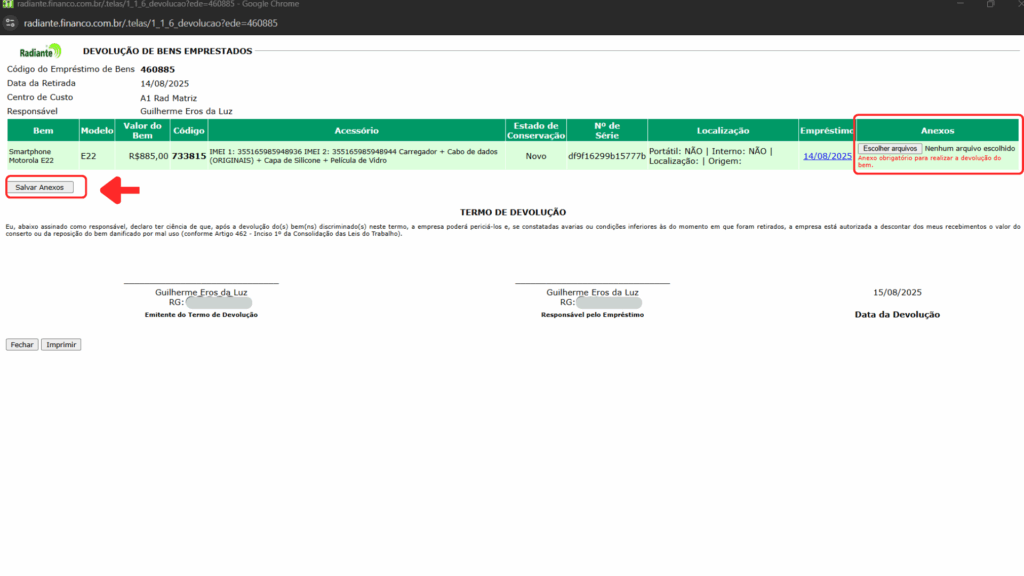Click the Localização column header
The width and height of the screenshot is (1024, 576).
coord(722,130)
